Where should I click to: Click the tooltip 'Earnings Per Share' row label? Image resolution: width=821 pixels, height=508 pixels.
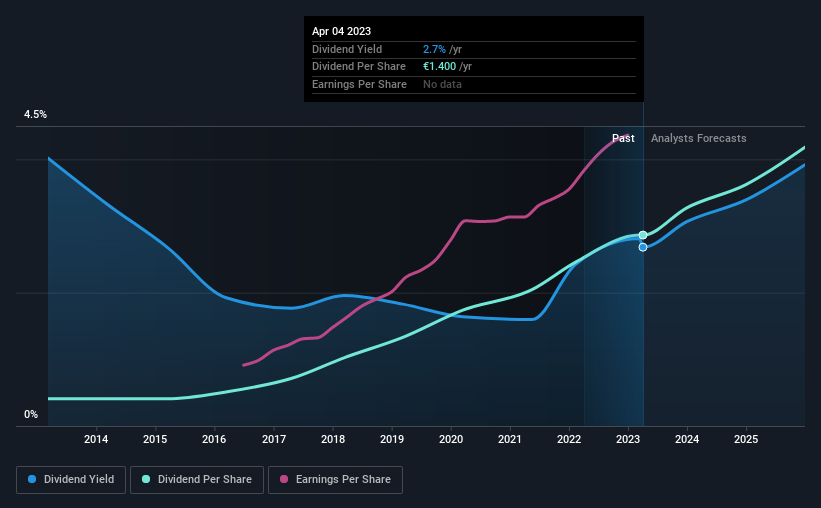click(359, 84)
